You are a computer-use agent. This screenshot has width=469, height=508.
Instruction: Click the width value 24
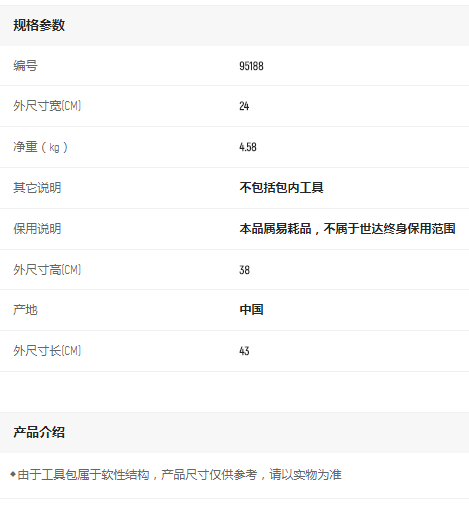244,106
